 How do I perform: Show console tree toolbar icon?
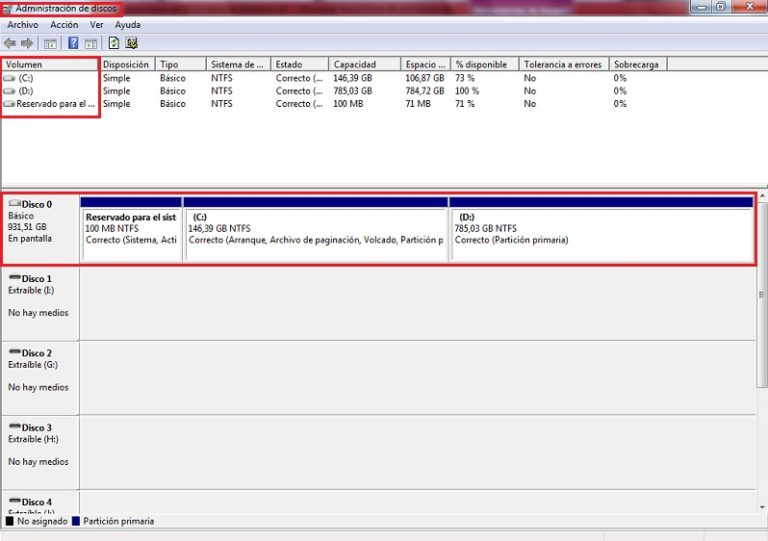50,44
